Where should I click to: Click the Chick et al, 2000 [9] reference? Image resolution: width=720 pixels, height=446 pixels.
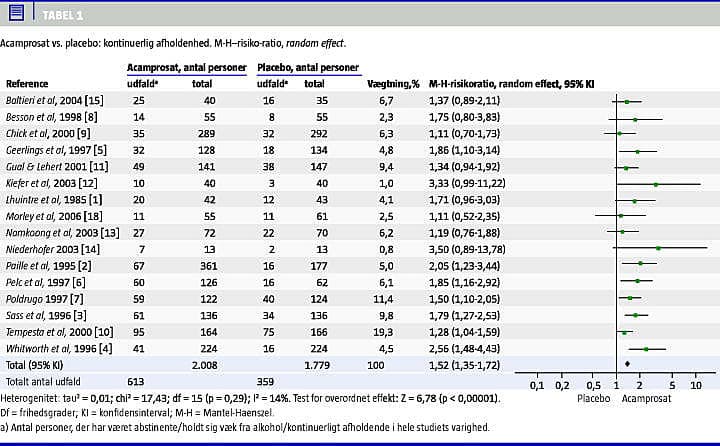pyautogui.click(x=48, y=133)
